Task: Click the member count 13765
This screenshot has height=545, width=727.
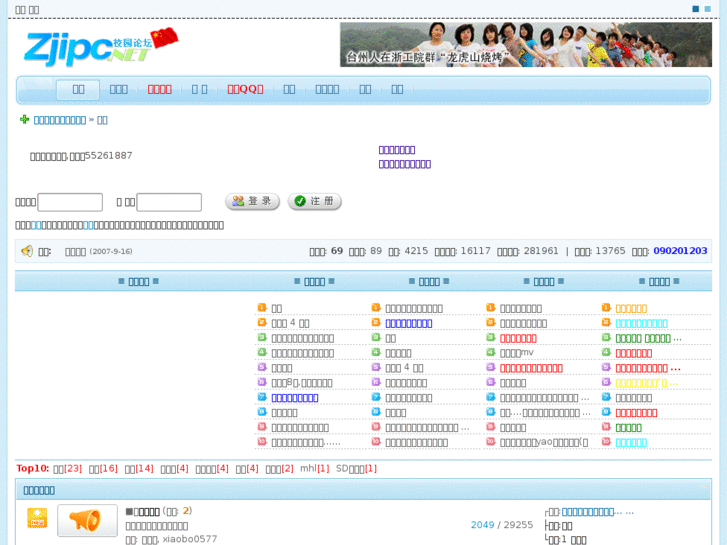Action: (x=610, y=251)
